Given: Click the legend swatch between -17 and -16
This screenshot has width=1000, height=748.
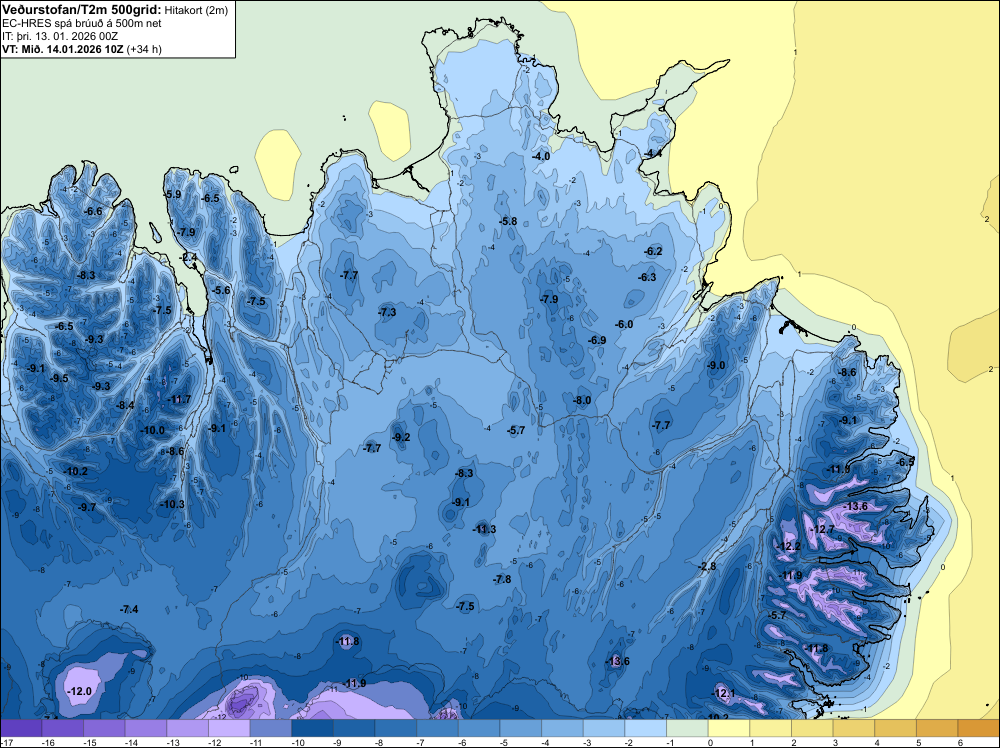Looking at the screenshot, I should coord(21,728).
